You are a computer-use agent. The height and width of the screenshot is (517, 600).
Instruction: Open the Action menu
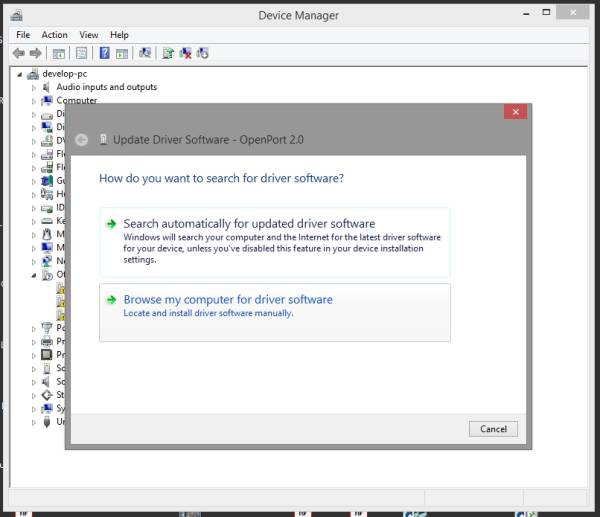pos(54,35)
